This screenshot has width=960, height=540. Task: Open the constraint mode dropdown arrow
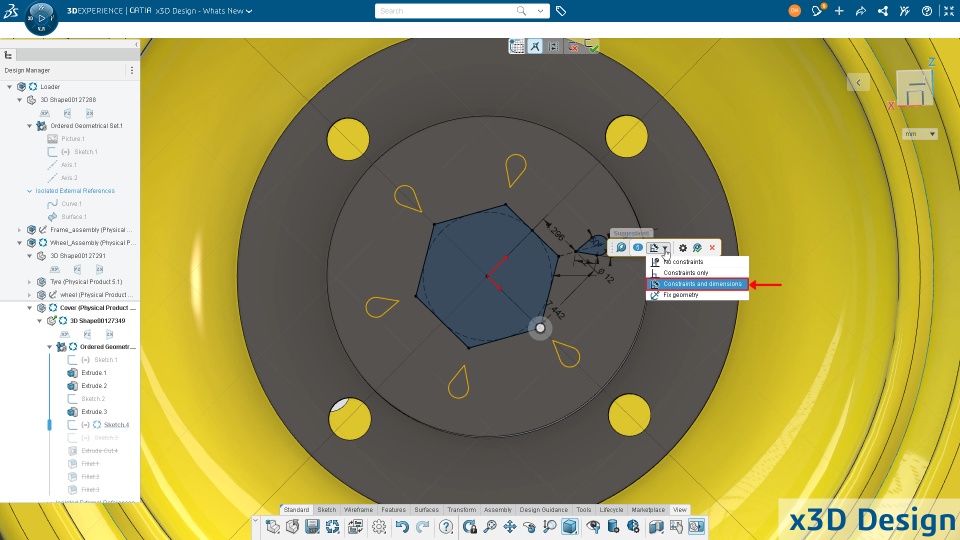click(x=666, y=248)
